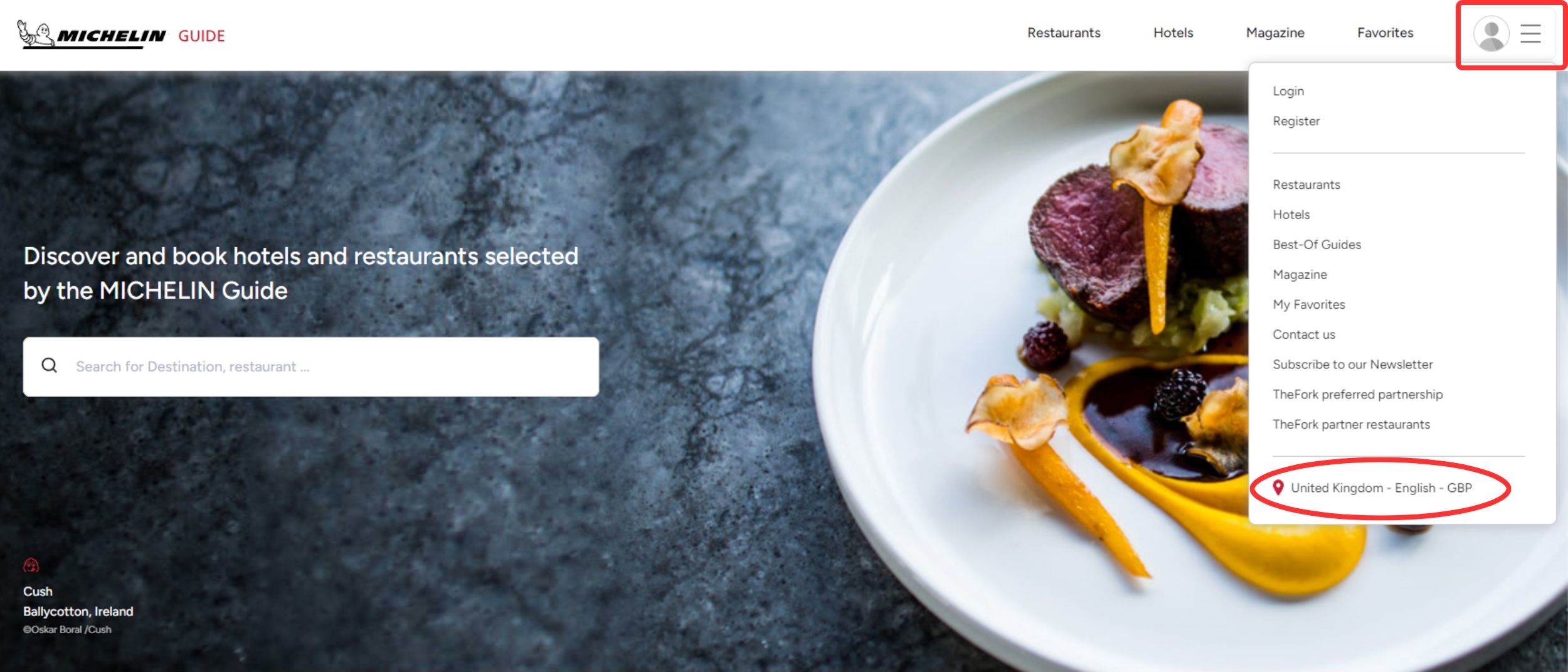Screen dimensions: 1568x672
Task: Open My Favorites in the dropdown
Action: pyautogui.click(x=1308, y=304)
